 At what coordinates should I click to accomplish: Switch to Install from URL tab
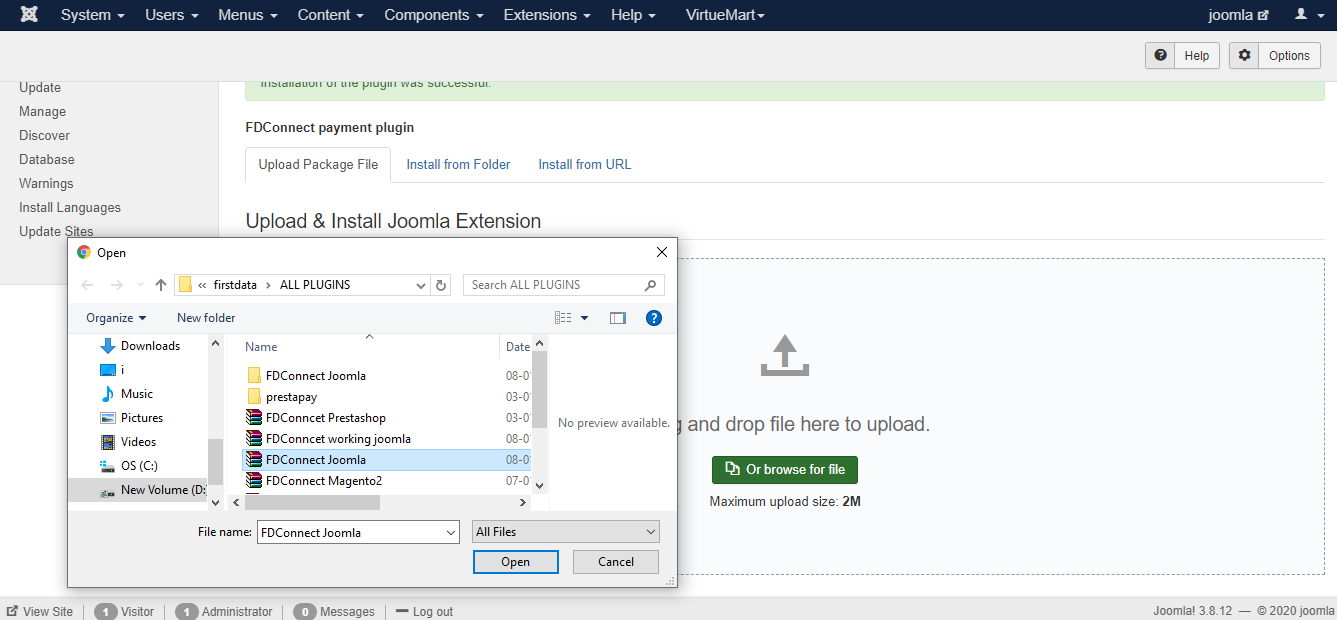[x=585, y=164]
